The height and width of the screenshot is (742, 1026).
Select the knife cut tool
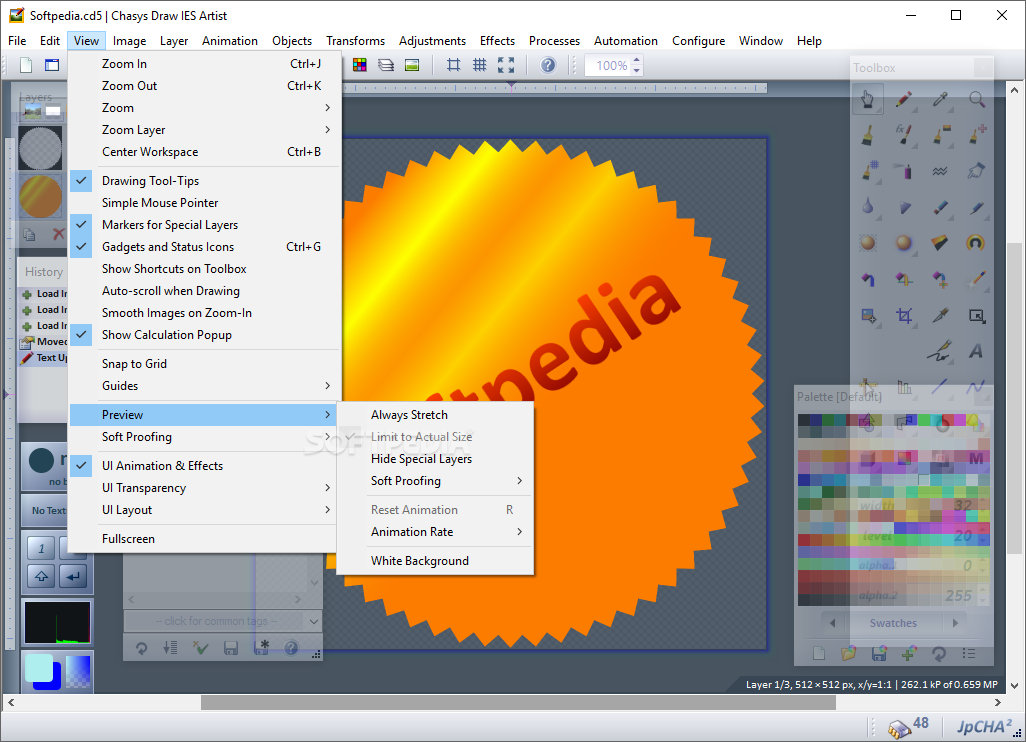(x=940, y=315)
